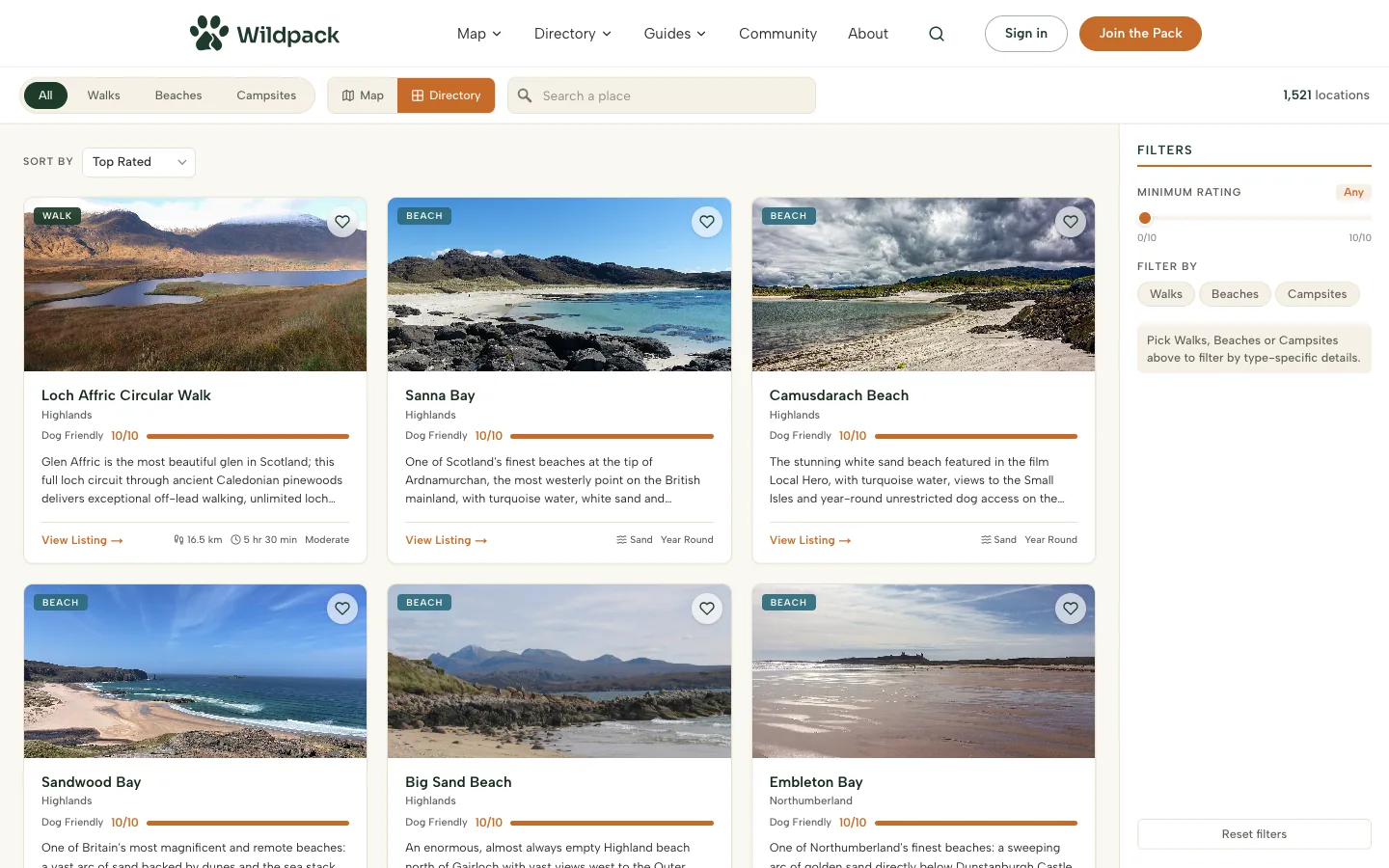The width and height of the screenshot is (1389, 868).
Task: Click Sanna Bay rating bar
Action: [612, 436]
